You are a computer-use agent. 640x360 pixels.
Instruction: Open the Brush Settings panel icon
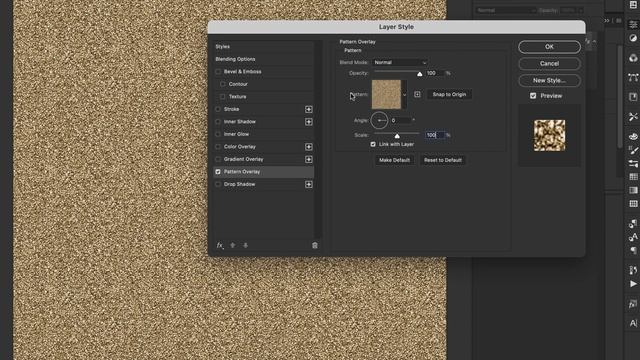click(633, 150)
